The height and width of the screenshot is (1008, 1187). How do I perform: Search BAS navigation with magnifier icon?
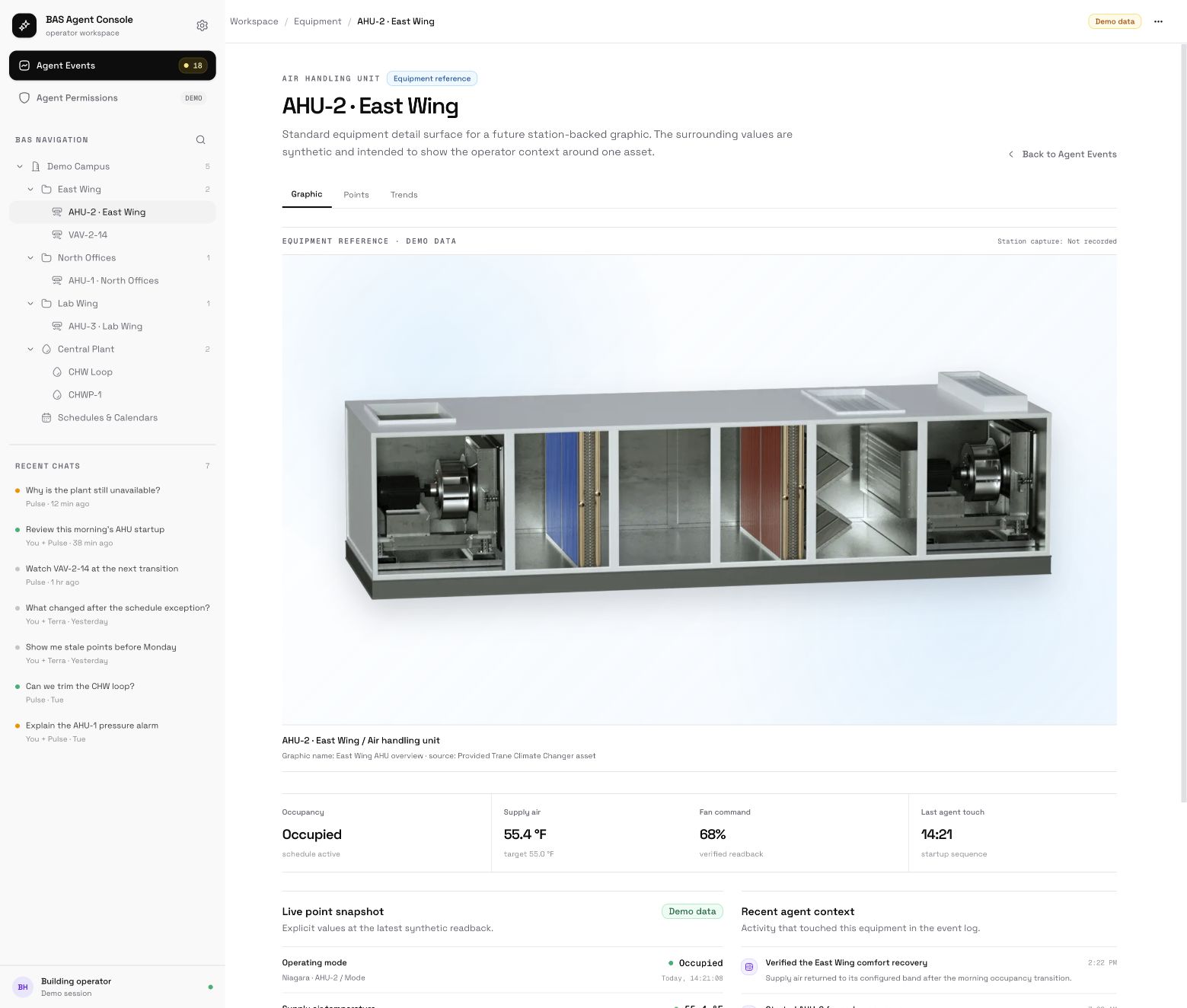coord(200,140)
